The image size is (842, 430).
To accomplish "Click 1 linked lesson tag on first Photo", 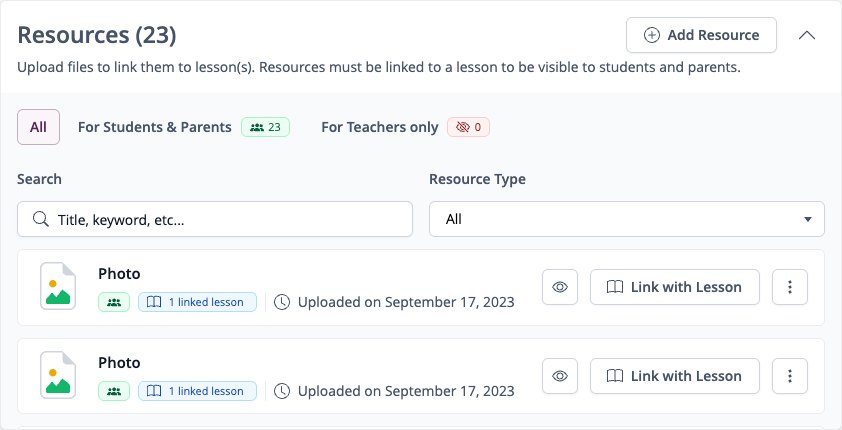I will [x=198, y=302].
